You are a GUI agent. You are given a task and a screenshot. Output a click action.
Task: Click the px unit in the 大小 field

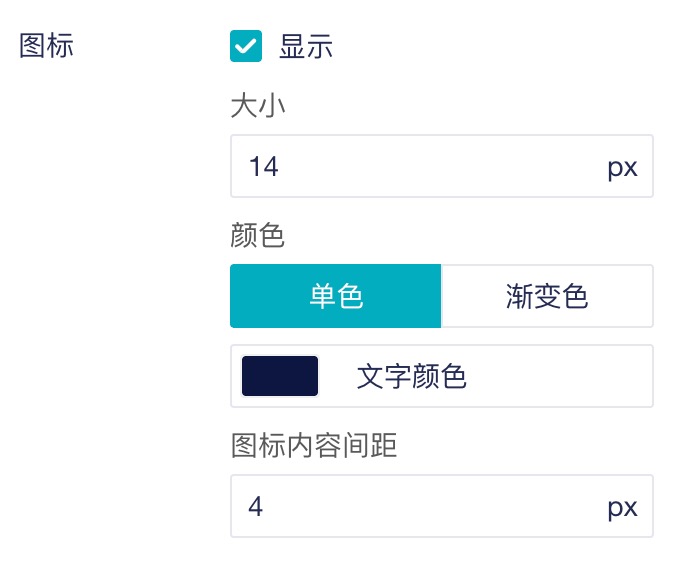pyautogui.click(x=622, y=166)
